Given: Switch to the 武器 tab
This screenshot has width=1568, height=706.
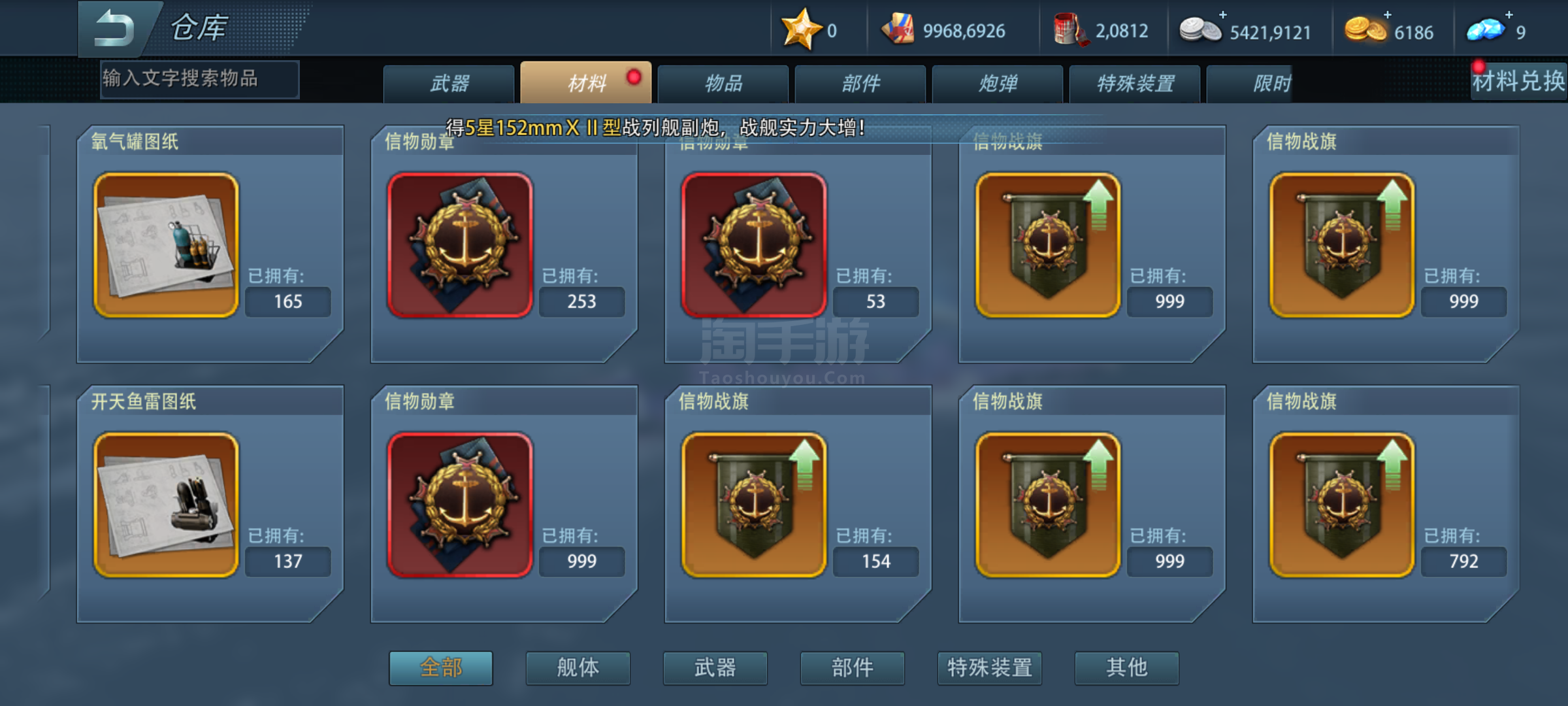Looking at the screenshot, I should click(x=449, y=83).
